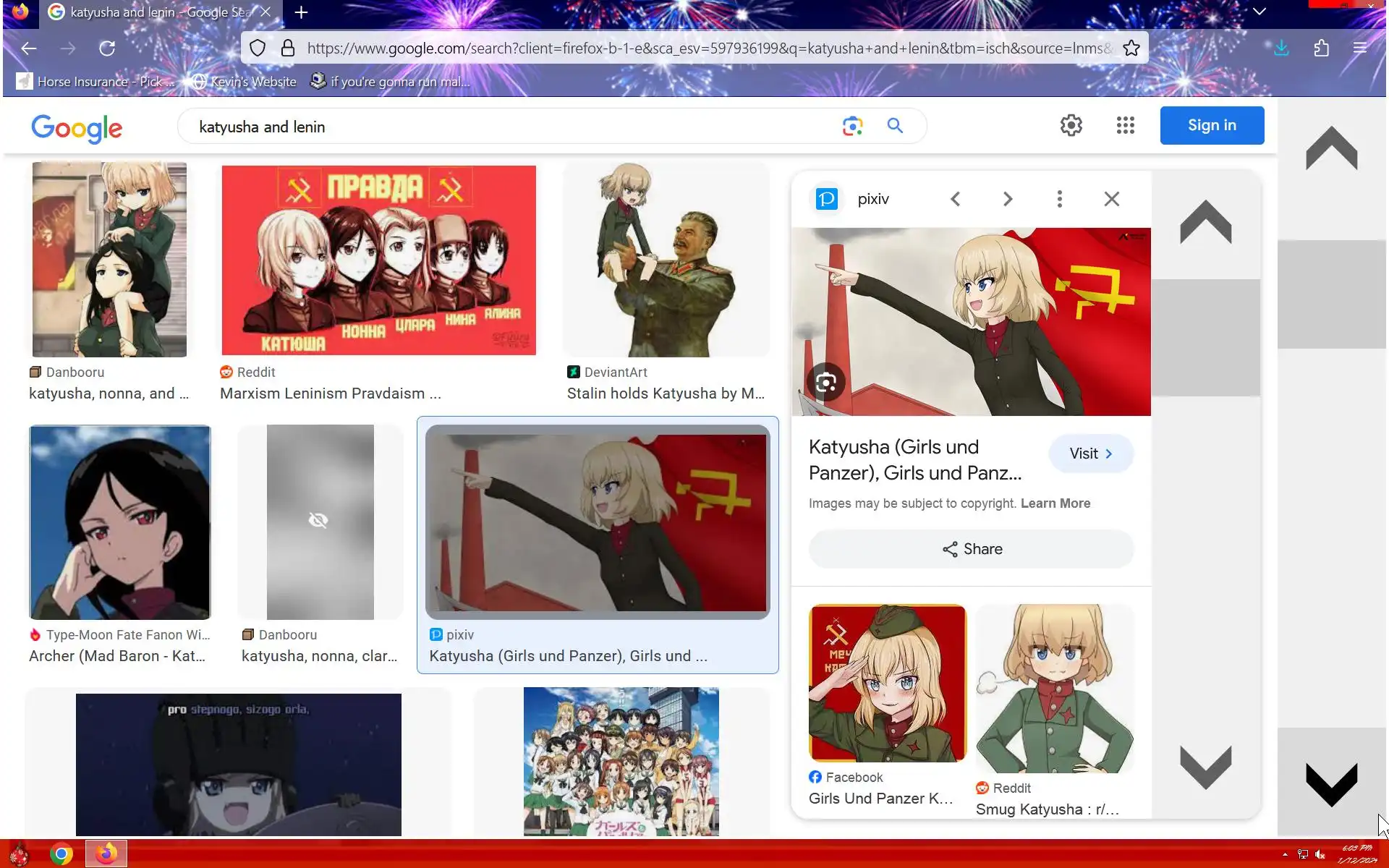Open the Firefox hamburger application menu
Viewport: 1389px width, 868px height.
coord(1360,48)
